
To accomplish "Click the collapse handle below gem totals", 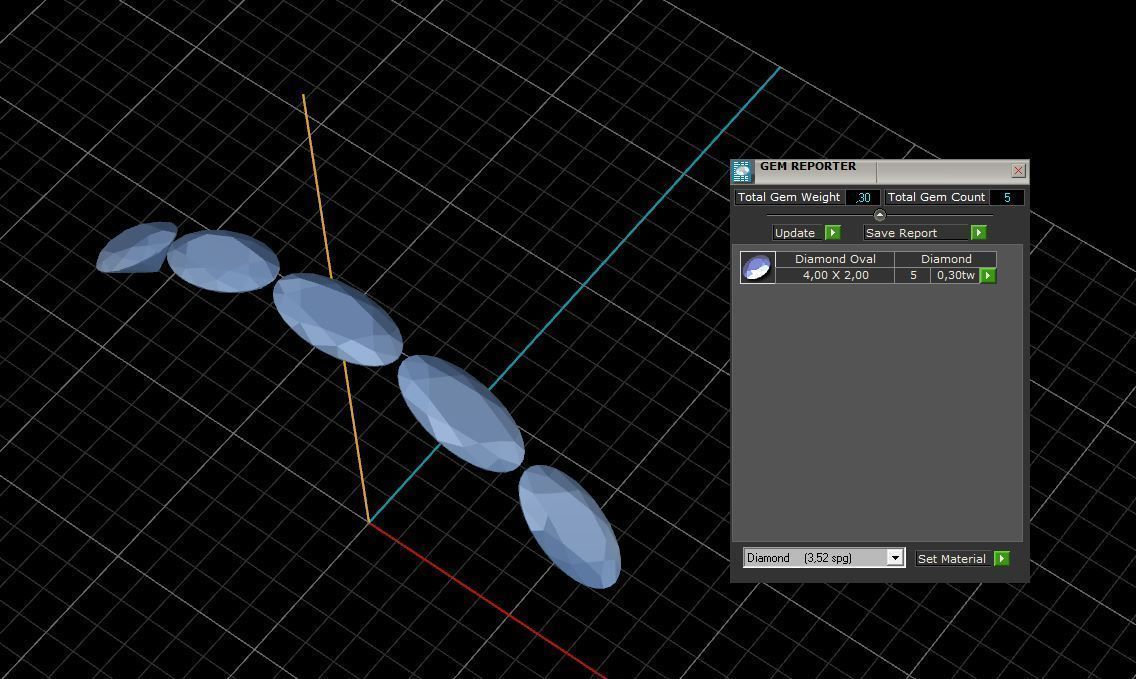I will pos(880,215).
